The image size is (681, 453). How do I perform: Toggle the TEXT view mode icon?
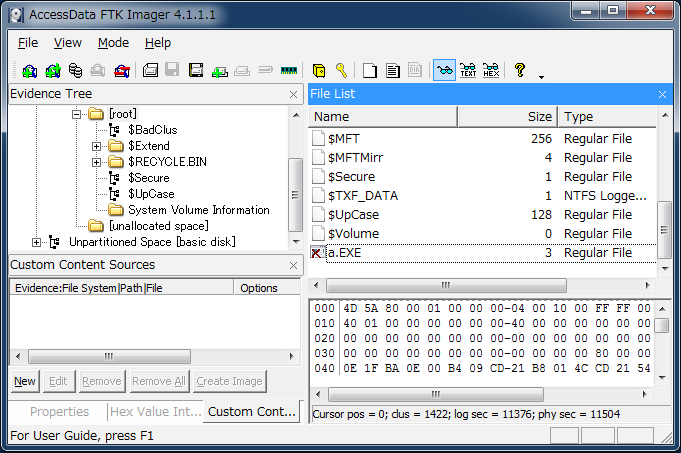468,70
